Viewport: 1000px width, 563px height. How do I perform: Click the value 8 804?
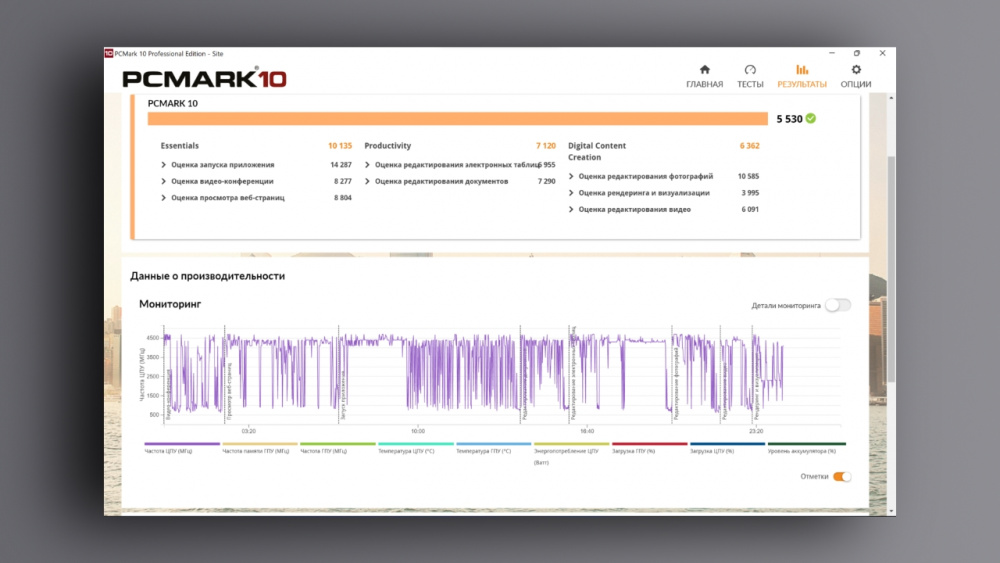(x=342, y=198)
